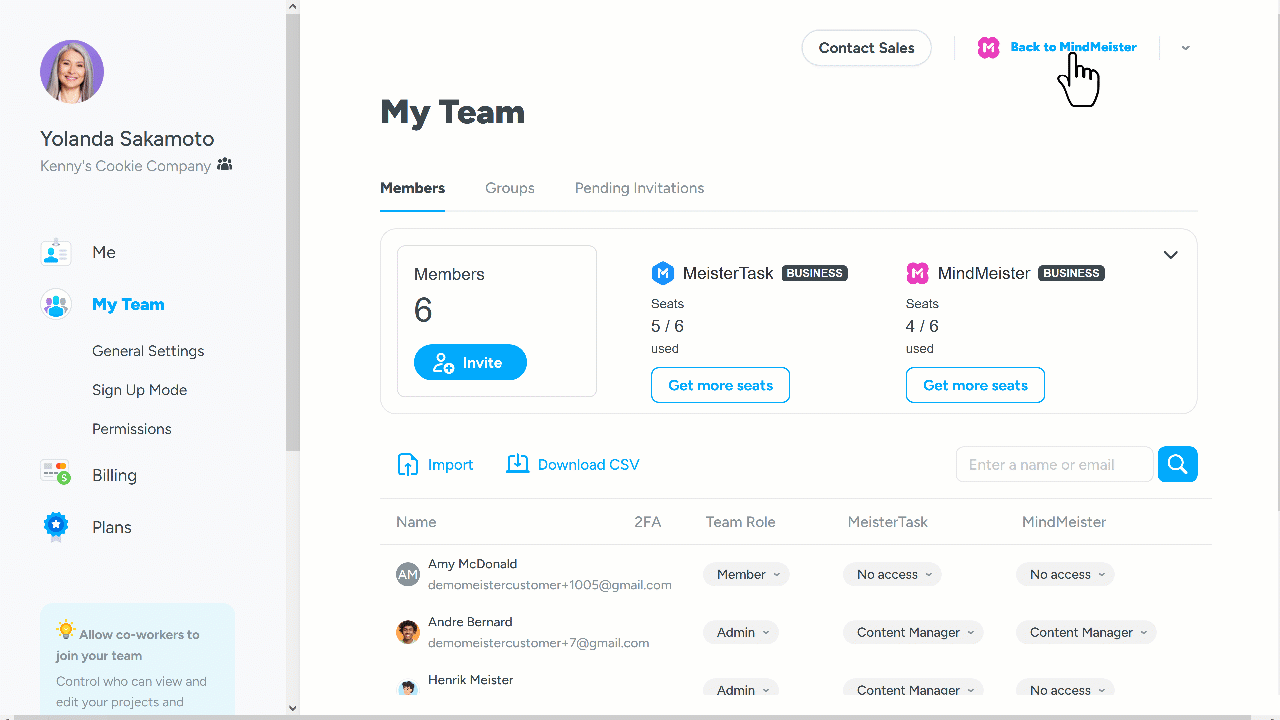Click the sidebar vertical scrollbar

tap(293, 232)
